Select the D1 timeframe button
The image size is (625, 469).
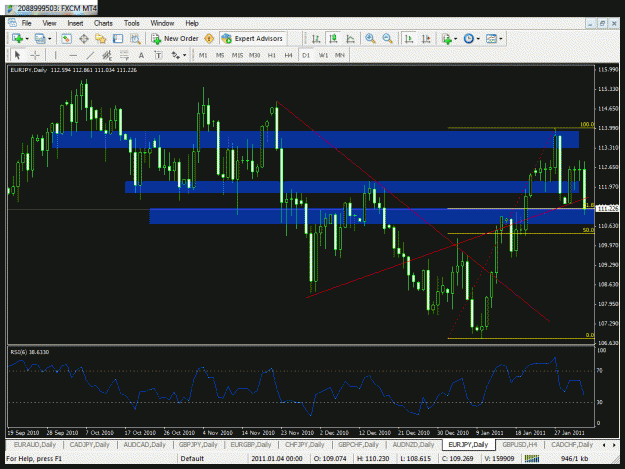point(306,55)
